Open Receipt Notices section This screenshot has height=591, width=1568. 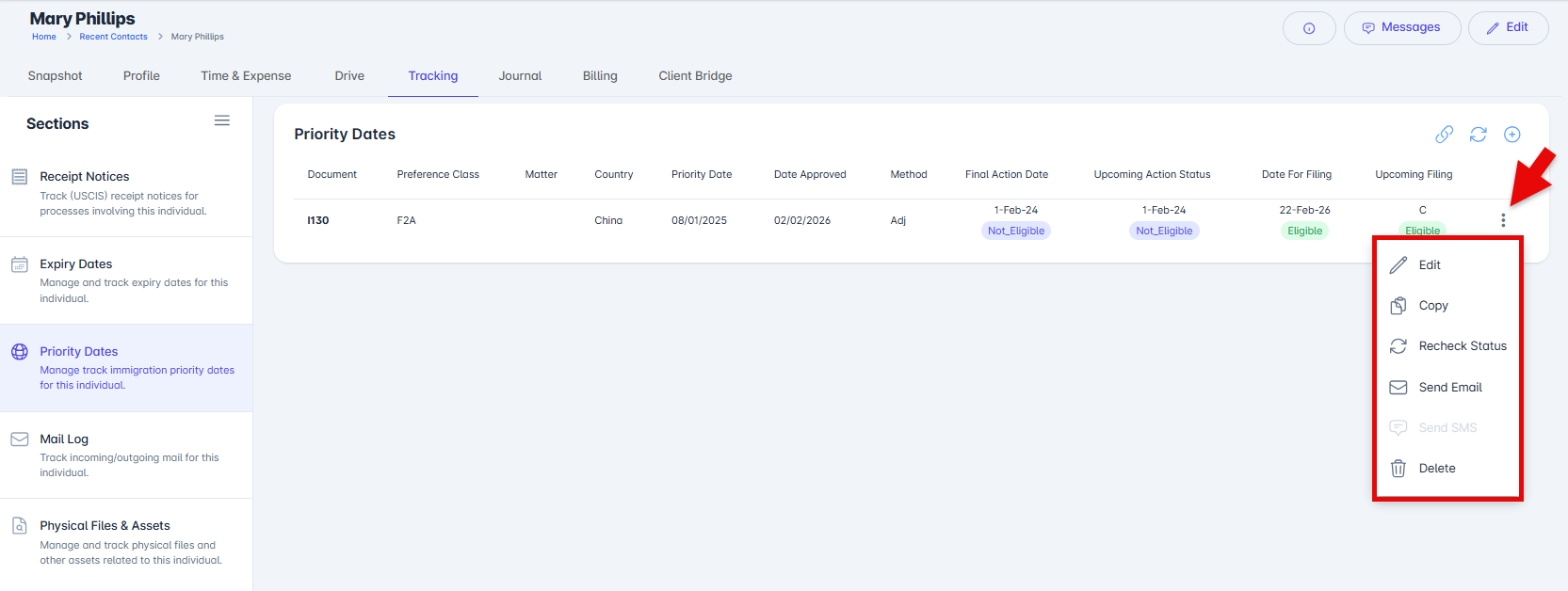(126, 193)
